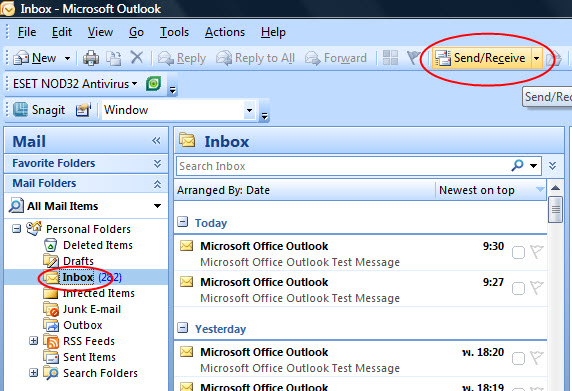Click the search magnifier in Search Inbox
Image resolution: width=572 pixels, height=391 pixels.
tap(517, 166)
